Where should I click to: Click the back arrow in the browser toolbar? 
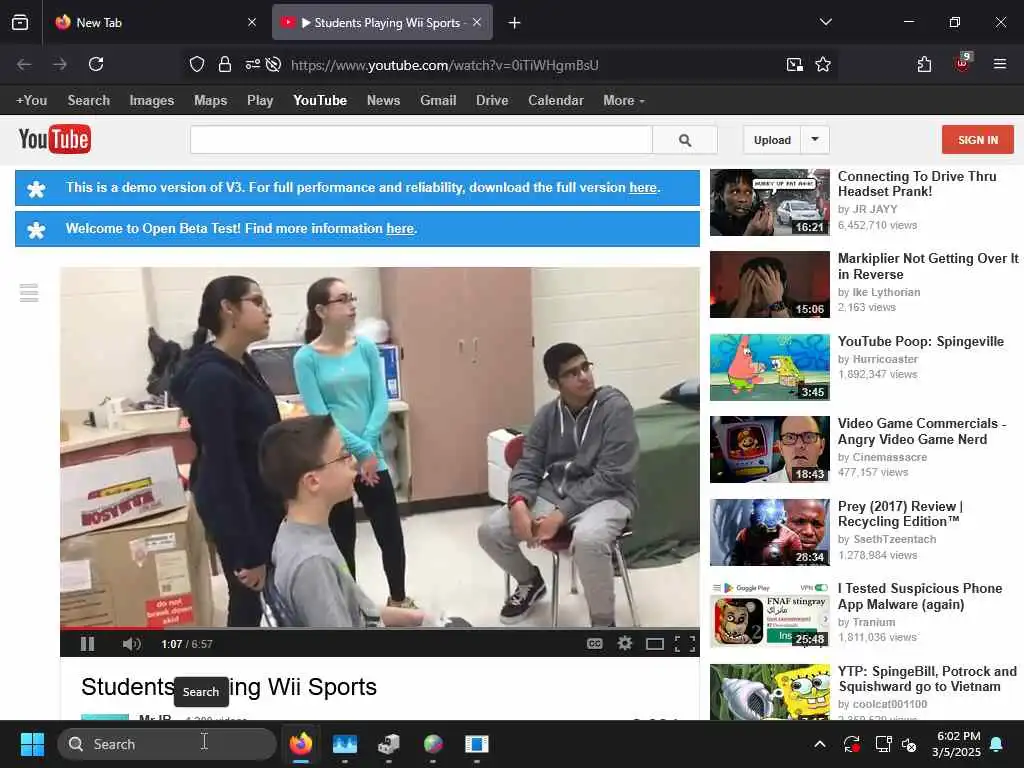tap(24, 64)
